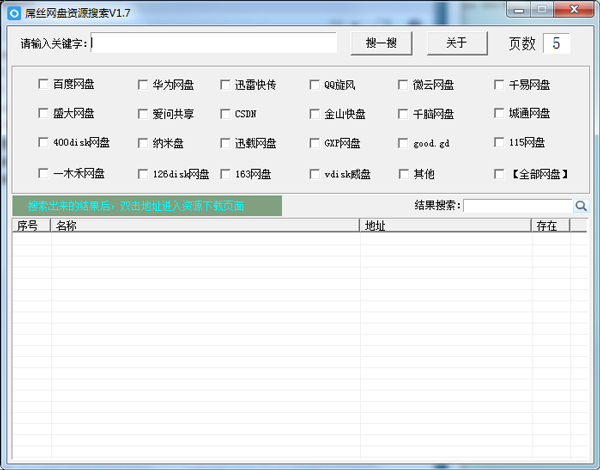Enable the 微云网盘 checkbox
Image resolution: width=600 pixels, height=470 pixels.
[x=403, y=85]
